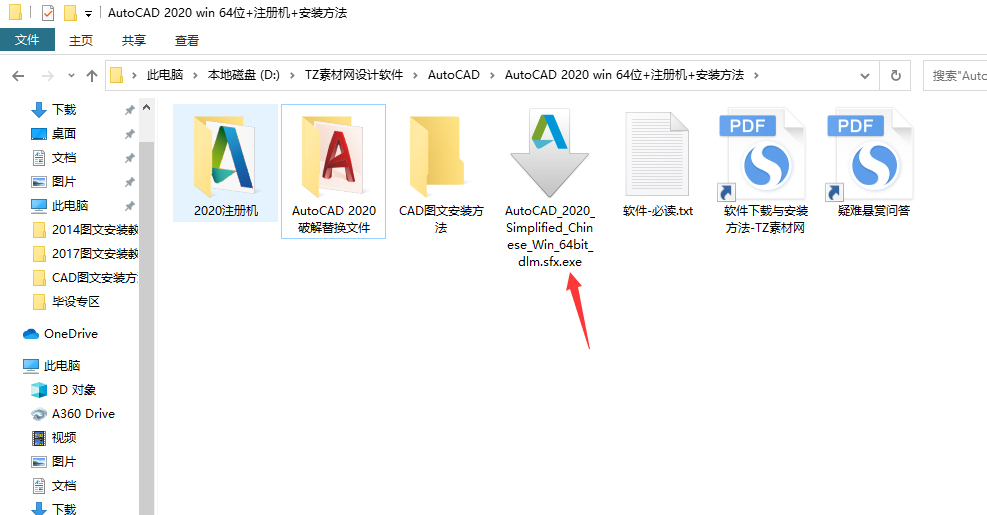Screen dimensions: 987x515
Task: Select the 软件-必读.txt text file icon
Action: 658,154
